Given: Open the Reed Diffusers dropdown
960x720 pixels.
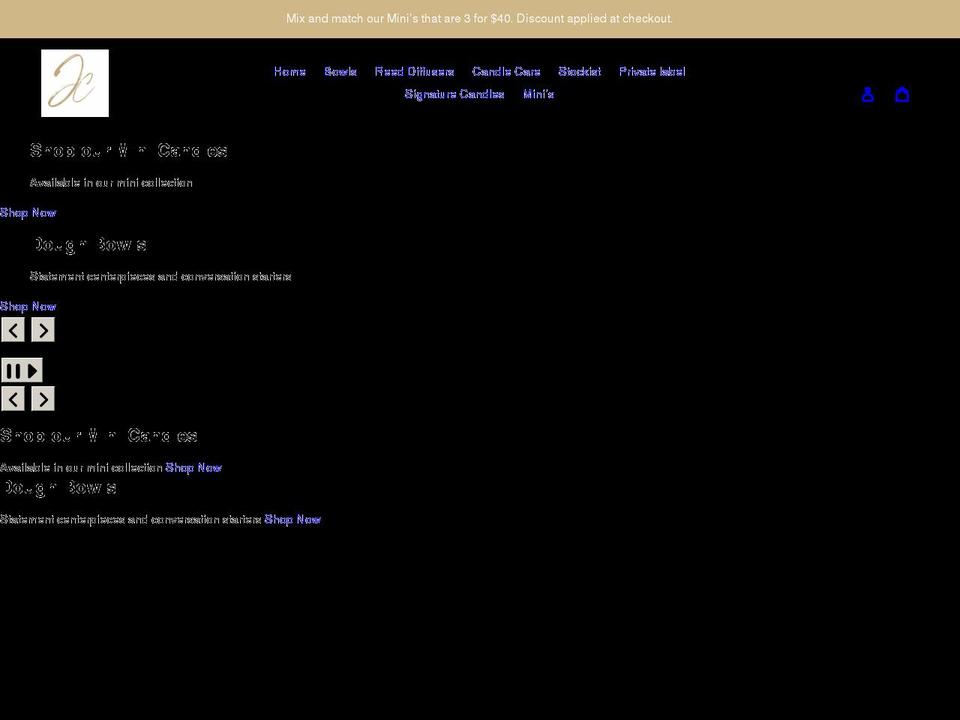Looking at the screenshot, I should pyautogui.click(x=414, y=71).
